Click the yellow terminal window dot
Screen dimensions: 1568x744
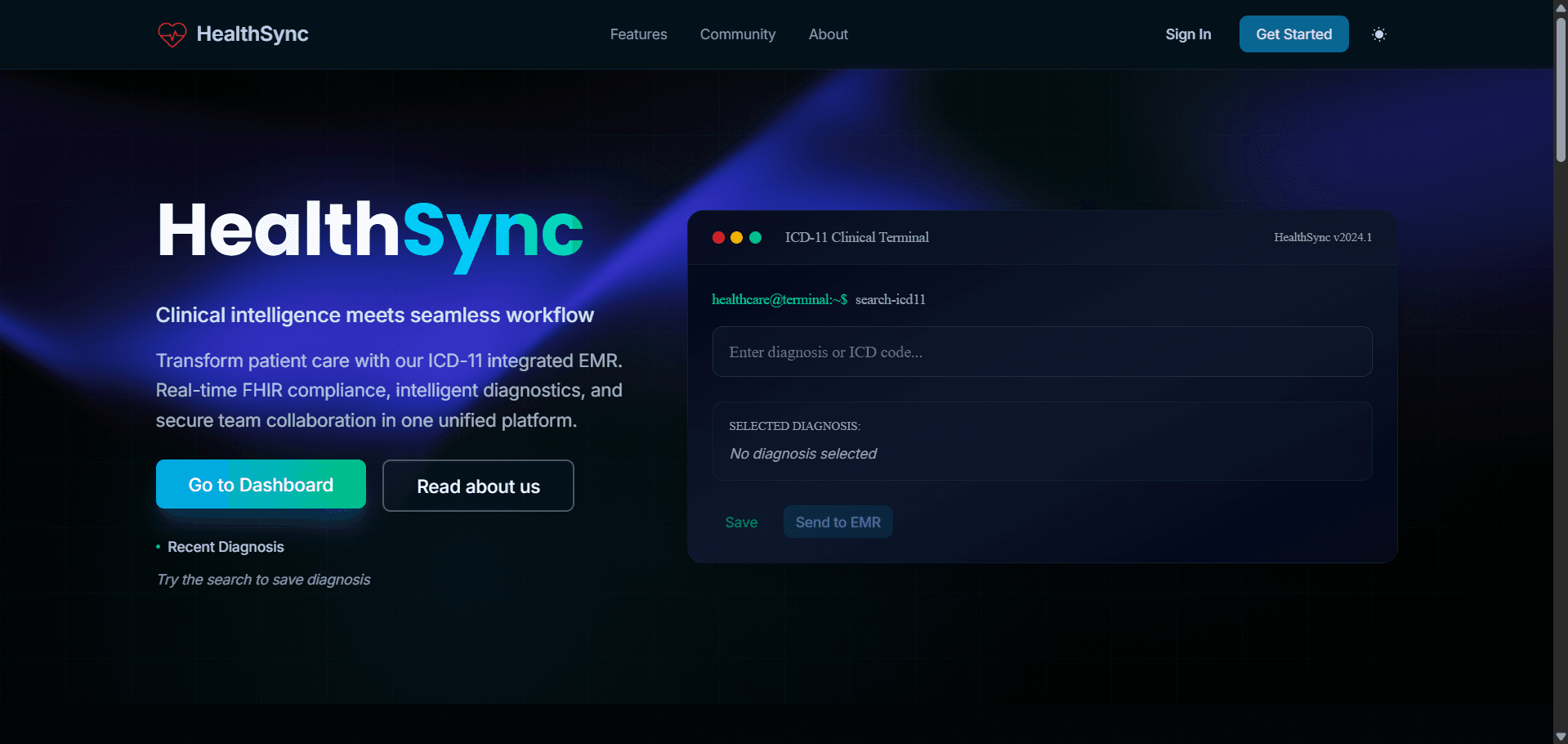737,237
